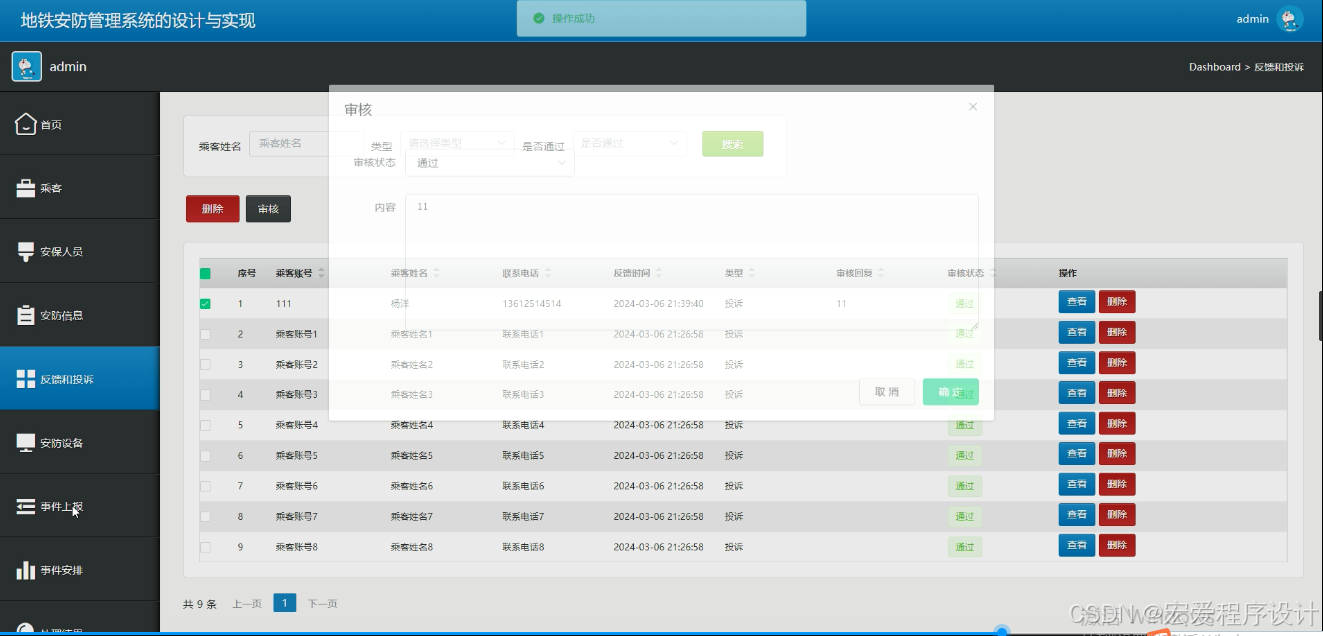Click 确定 in the dialog
This screenshot has width=1323, height=636.
click(x=950, y=392)
